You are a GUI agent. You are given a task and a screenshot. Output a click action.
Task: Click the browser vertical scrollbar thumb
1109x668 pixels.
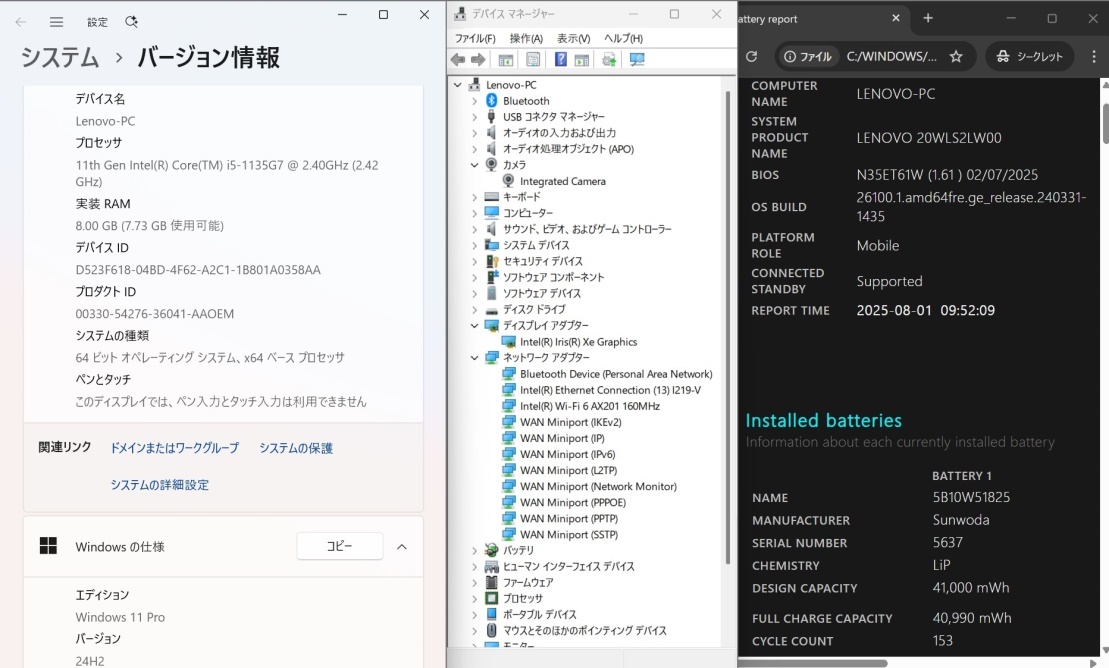pos(1105,124)
